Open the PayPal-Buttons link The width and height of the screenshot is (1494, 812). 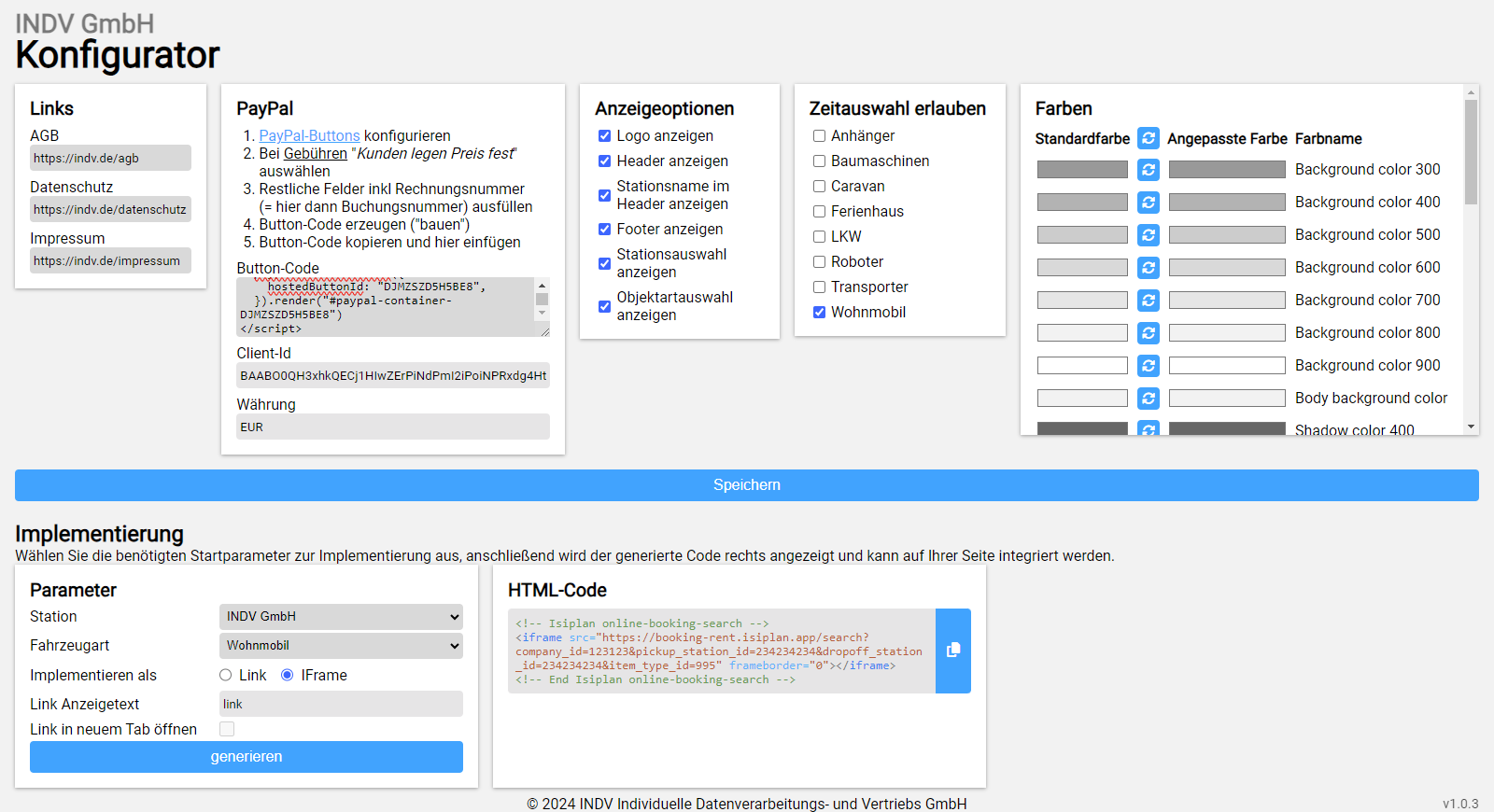tap(309, 136)
